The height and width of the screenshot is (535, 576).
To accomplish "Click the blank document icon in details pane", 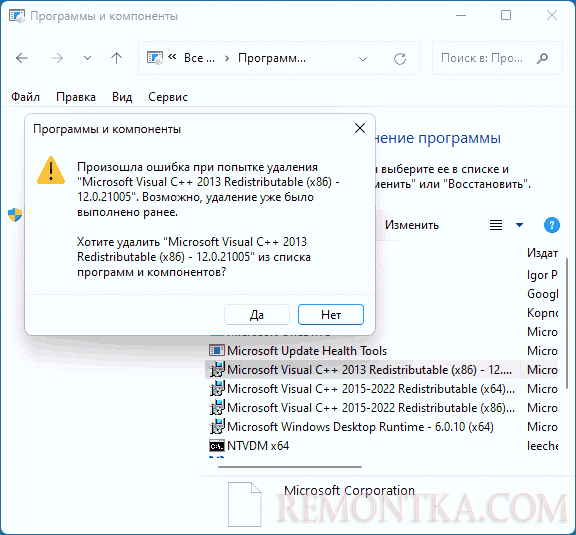I will pos(245,505).
